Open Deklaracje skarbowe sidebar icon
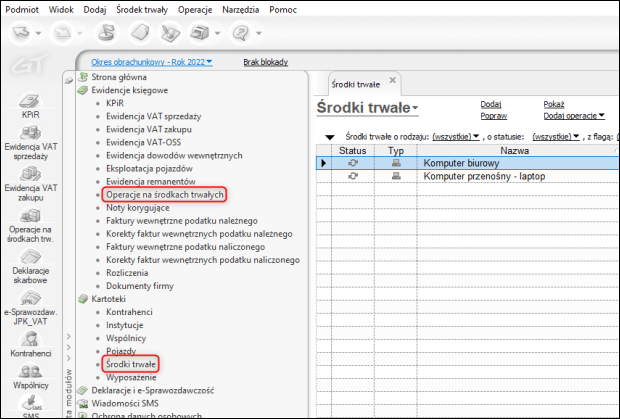This screenshot has width=620, height=419. tap(30, 267)
